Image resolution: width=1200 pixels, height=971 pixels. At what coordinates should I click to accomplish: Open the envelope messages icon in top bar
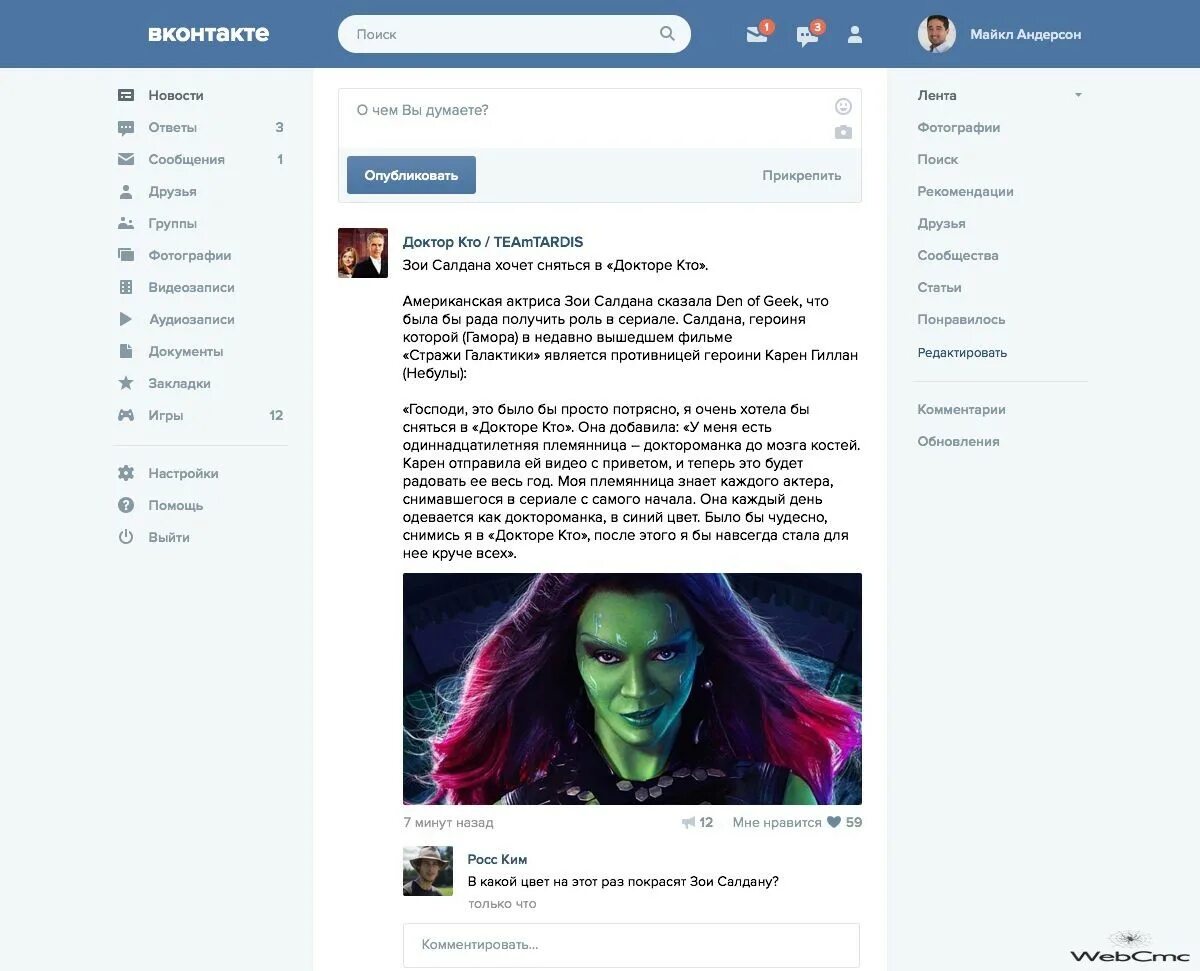755,34
